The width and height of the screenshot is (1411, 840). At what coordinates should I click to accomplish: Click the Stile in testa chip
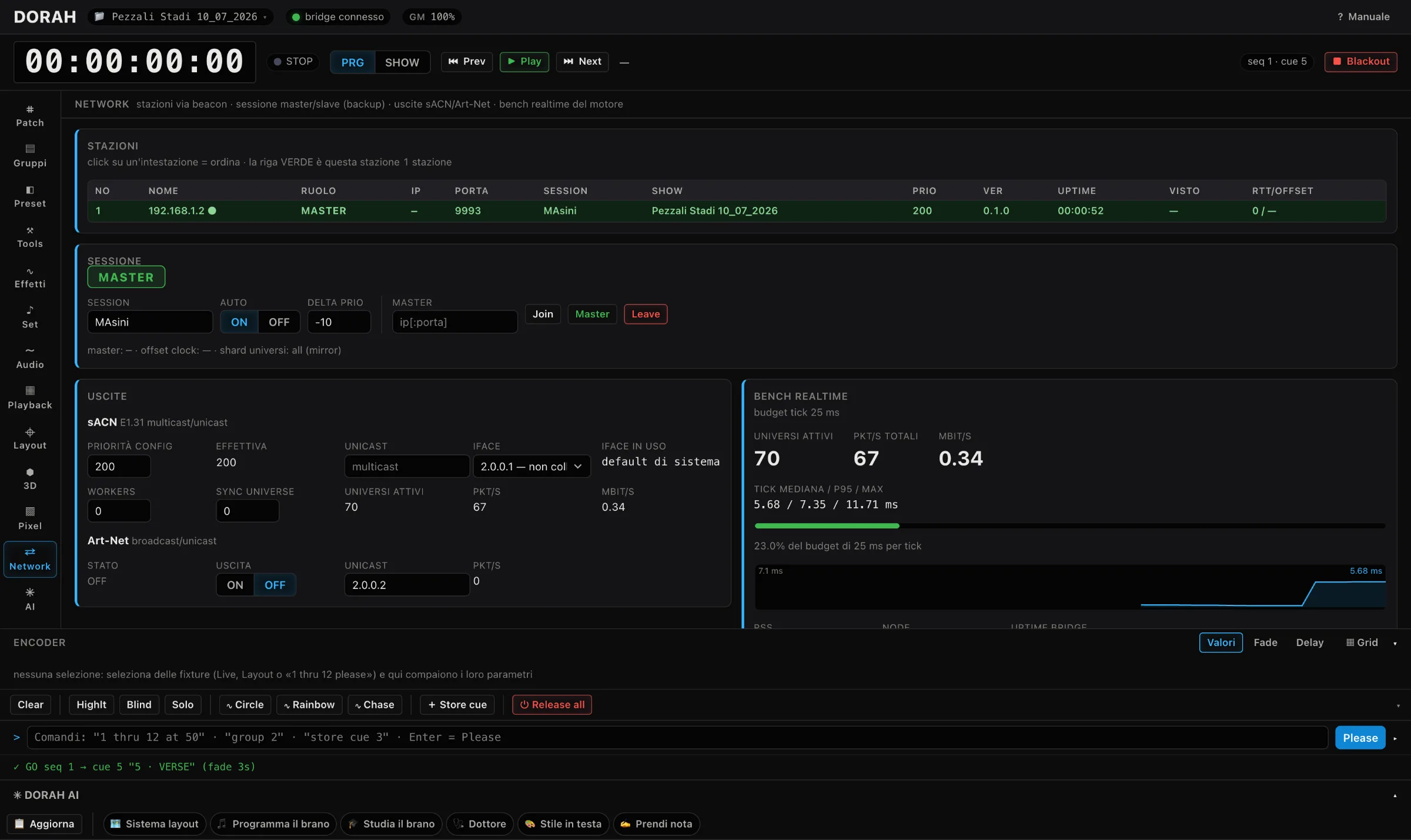pyautogui.click(x=563, y=824)
